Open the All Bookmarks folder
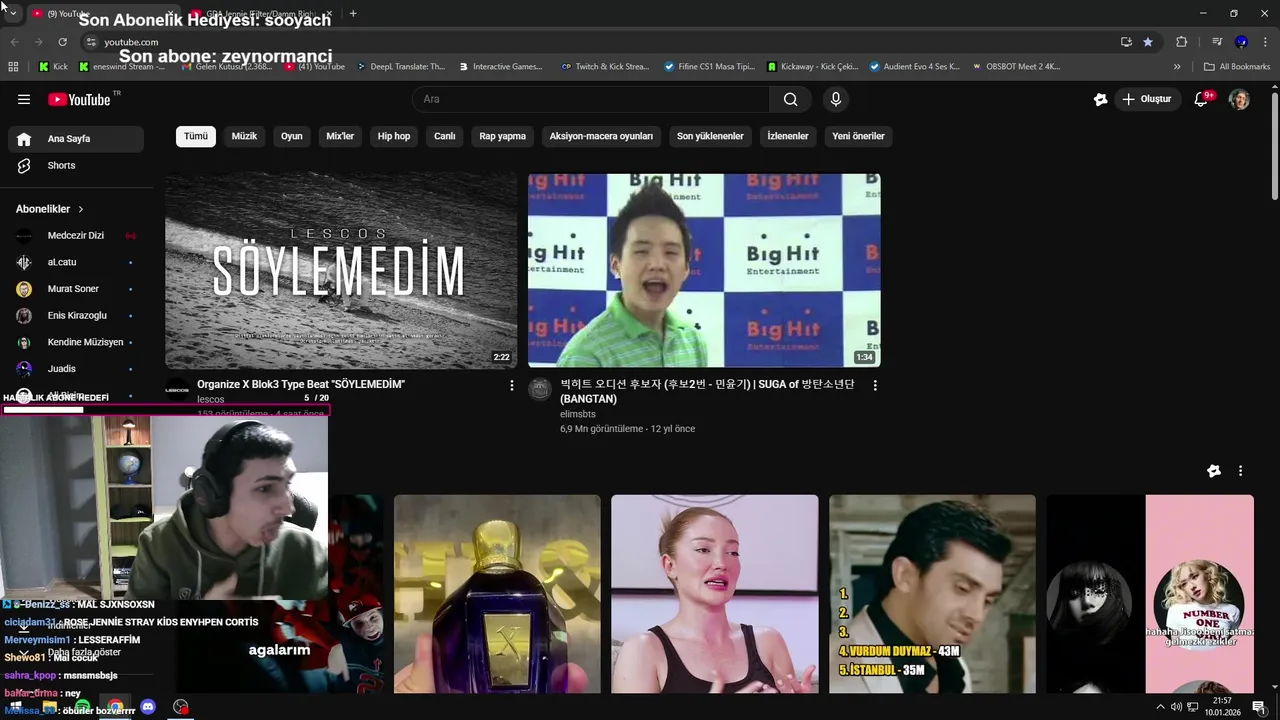The height and width of the screenshot is (720, 1280). coord(1237,67)
